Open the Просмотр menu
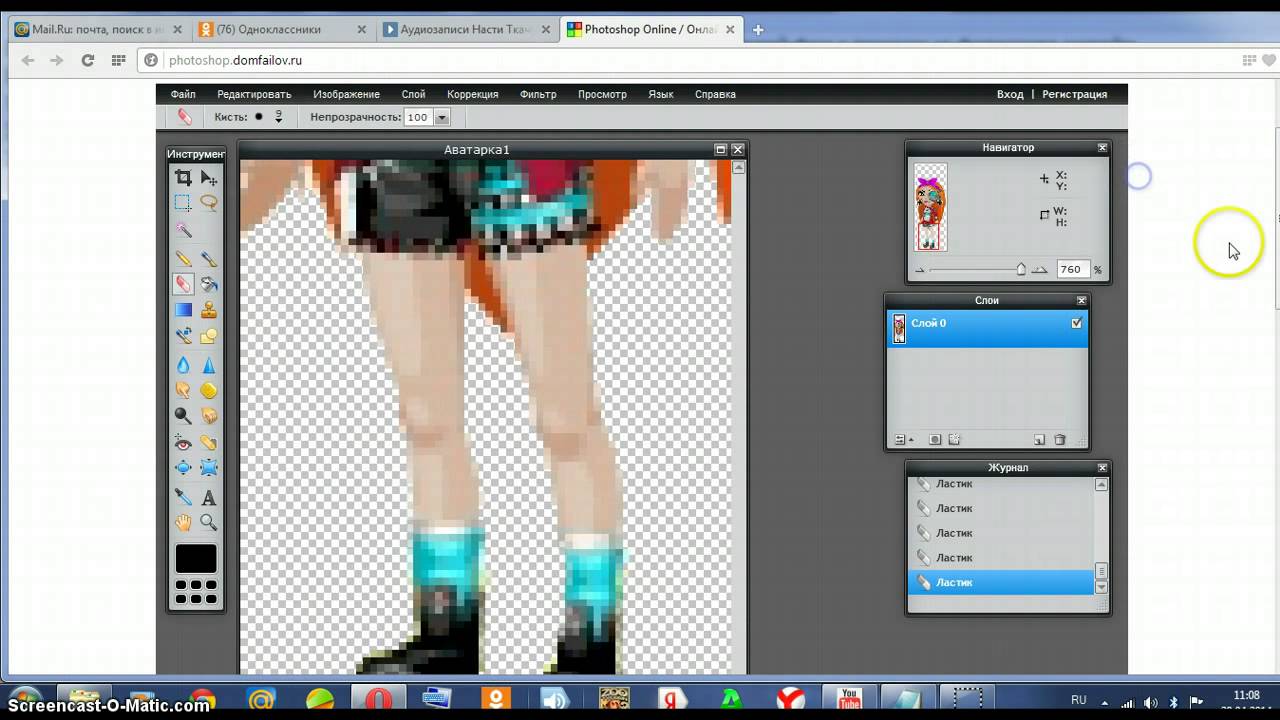 pyautogui.click(x=602, y=94)
